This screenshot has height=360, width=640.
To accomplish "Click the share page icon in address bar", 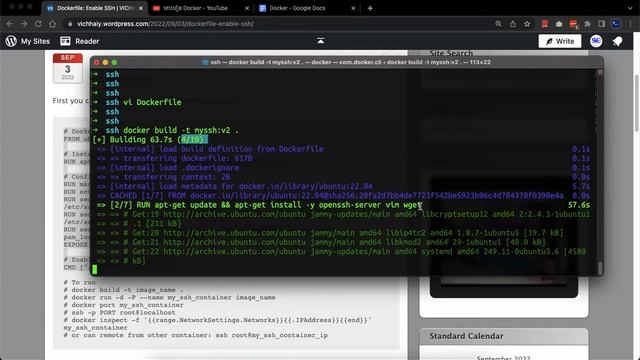I will [513, 24].
